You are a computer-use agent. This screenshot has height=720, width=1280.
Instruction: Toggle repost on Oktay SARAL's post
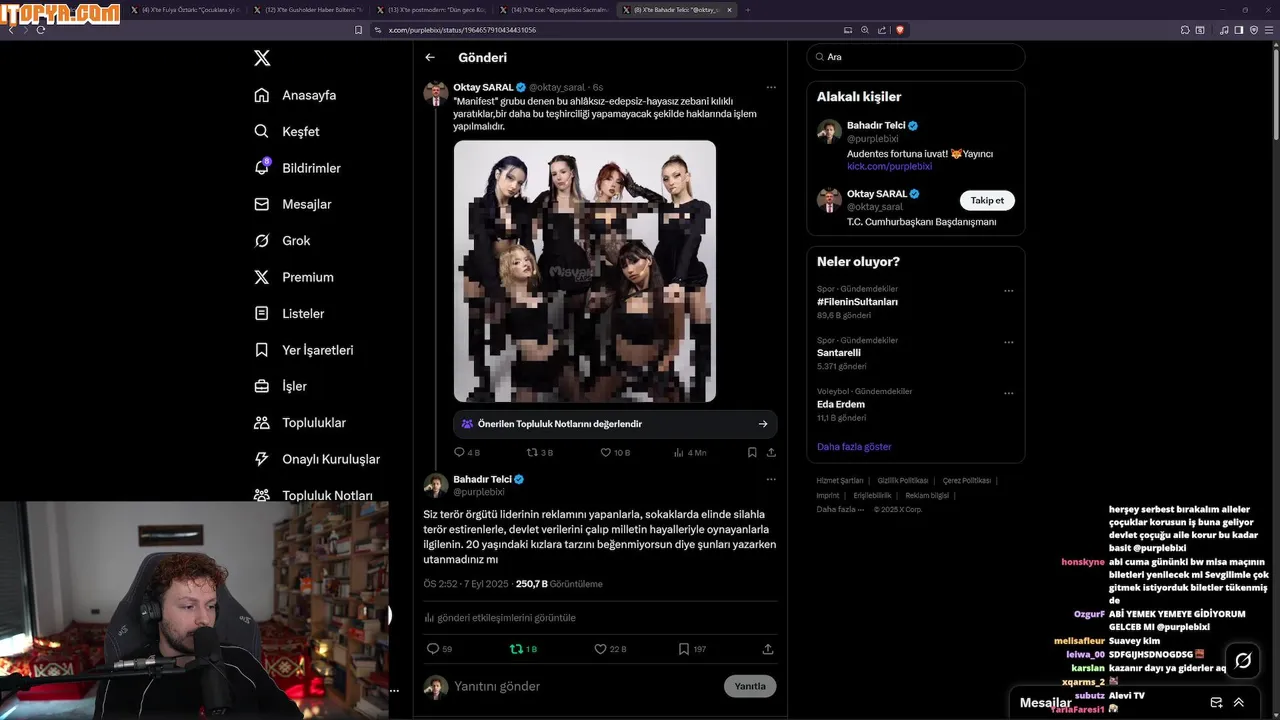[540, 452]
